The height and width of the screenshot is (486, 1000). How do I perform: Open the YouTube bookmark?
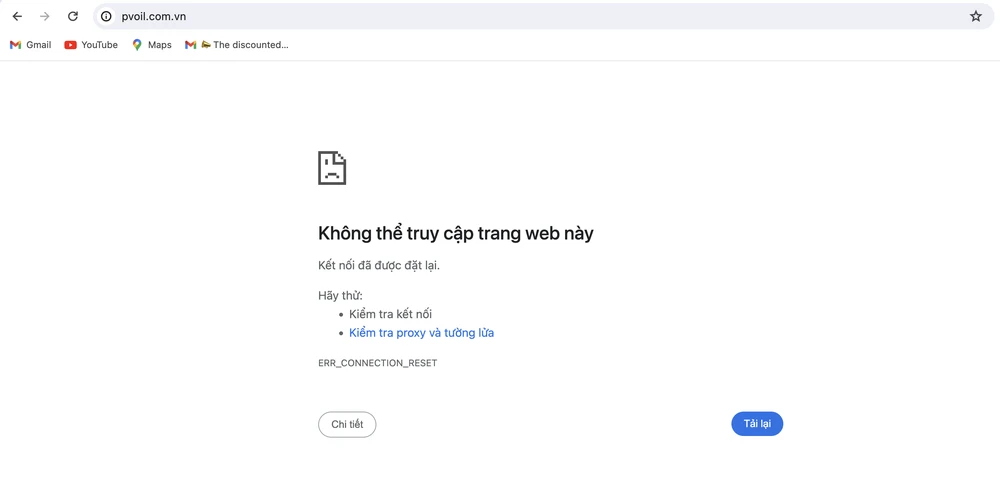91,45
